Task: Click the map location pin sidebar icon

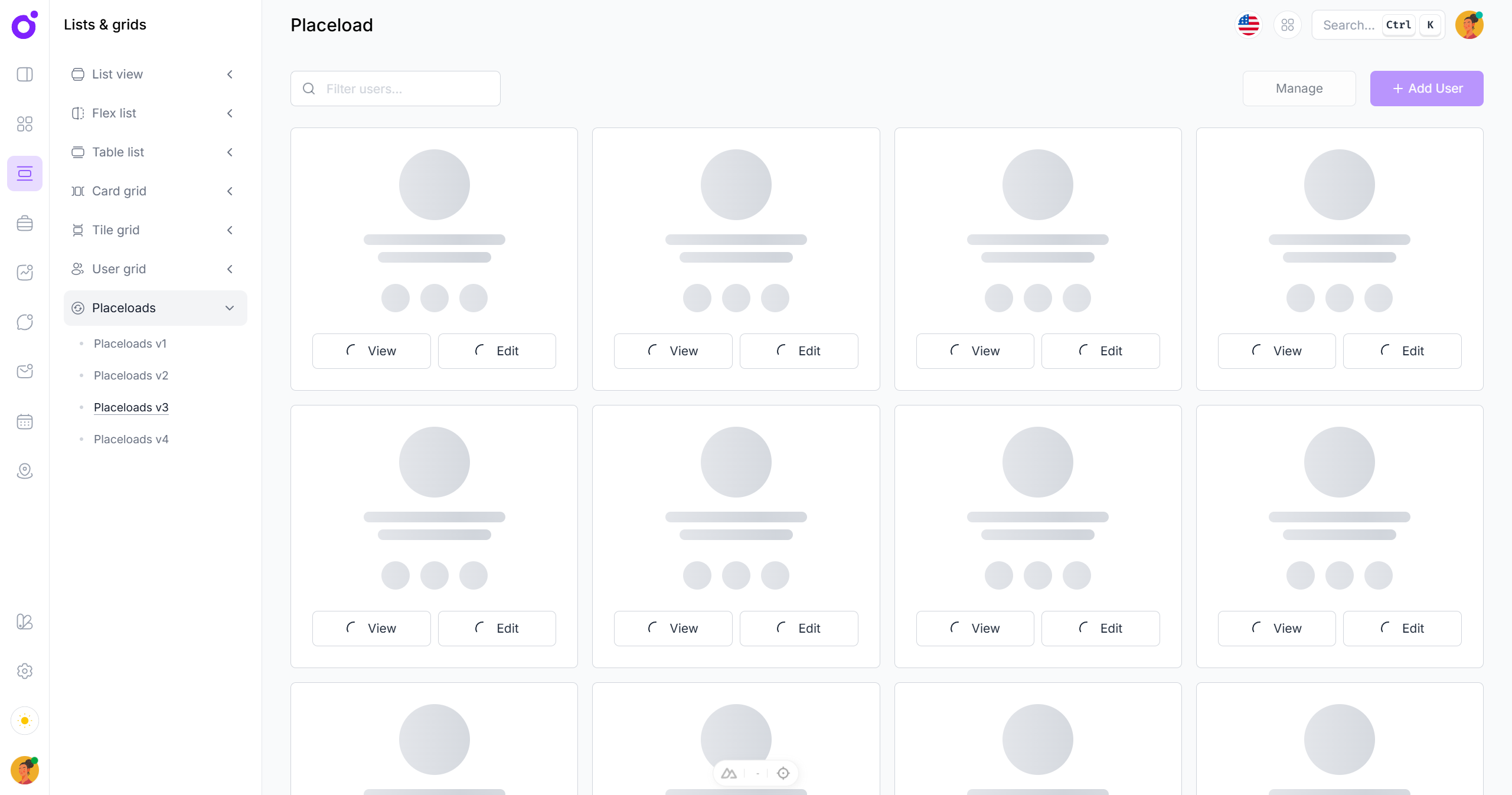Action: point(25,471)
